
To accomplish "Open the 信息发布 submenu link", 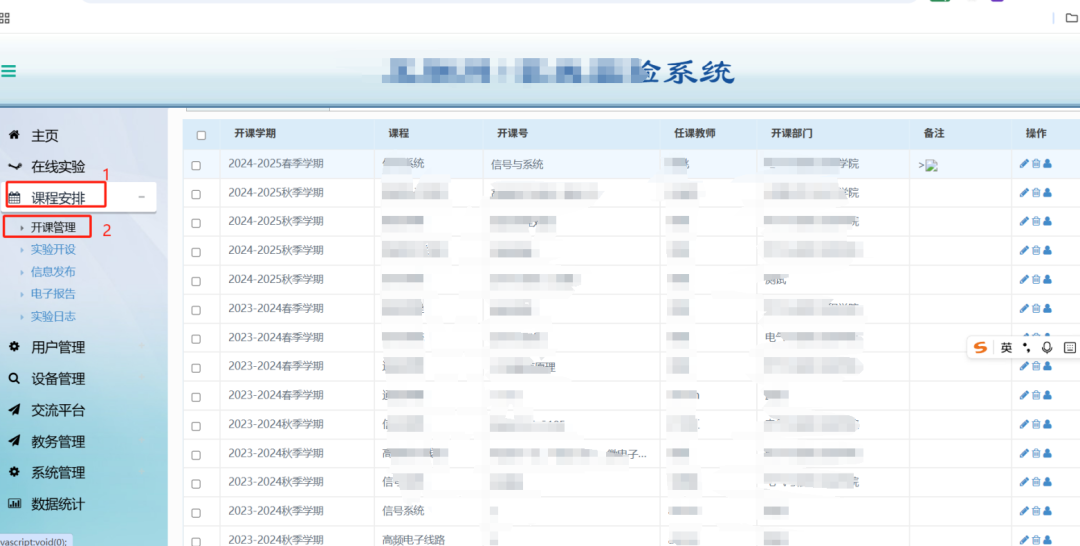I will click(53, 271).
